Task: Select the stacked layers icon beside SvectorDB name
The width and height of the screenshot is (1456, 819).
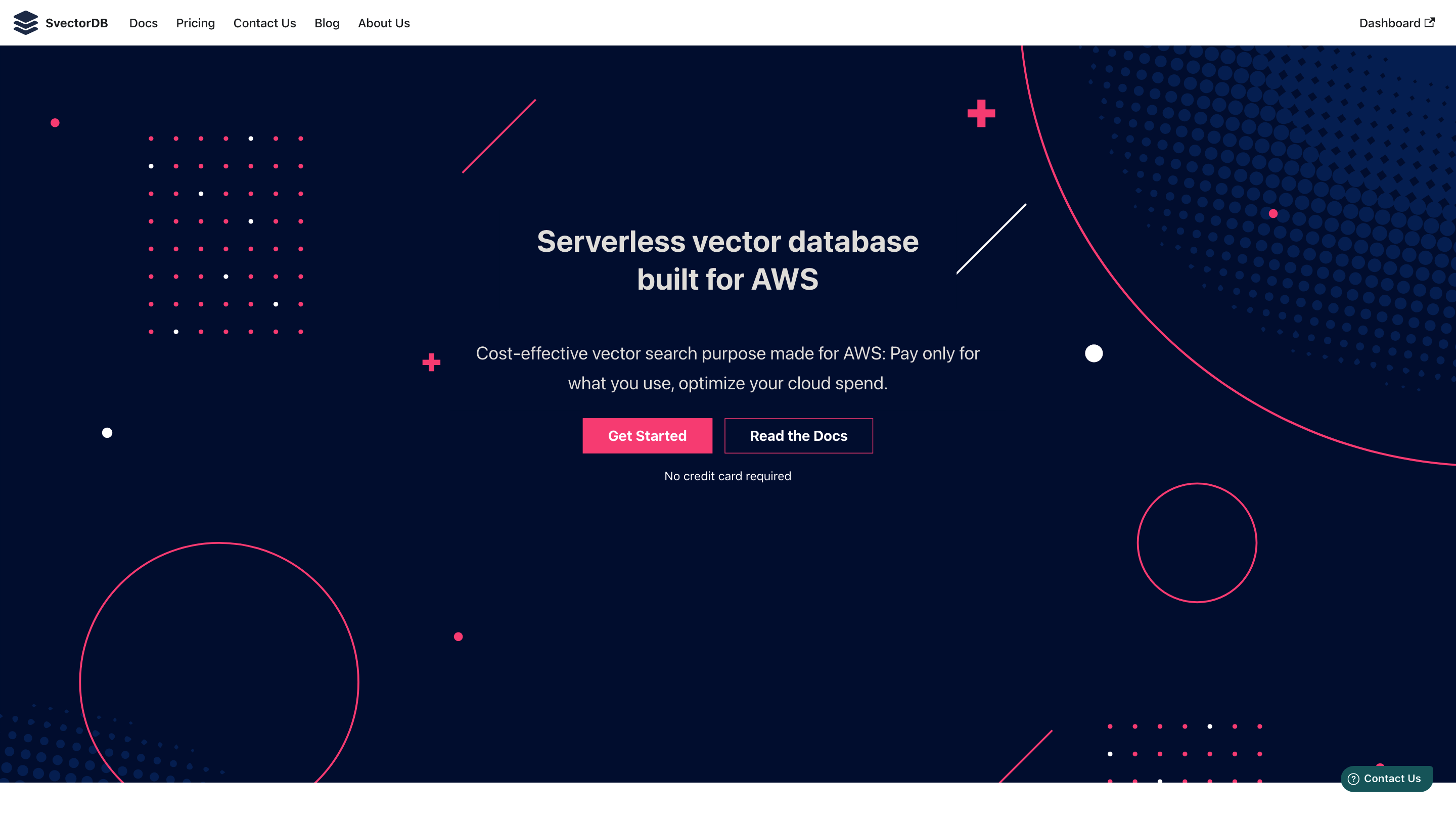Action: 25,23
